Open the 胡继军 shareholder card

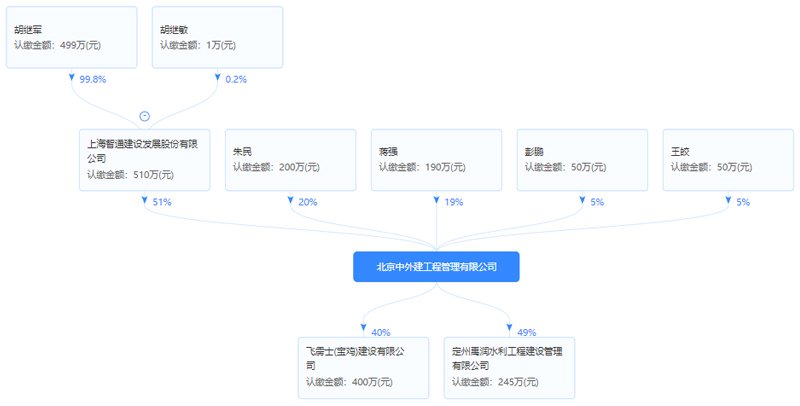point(71,37)
